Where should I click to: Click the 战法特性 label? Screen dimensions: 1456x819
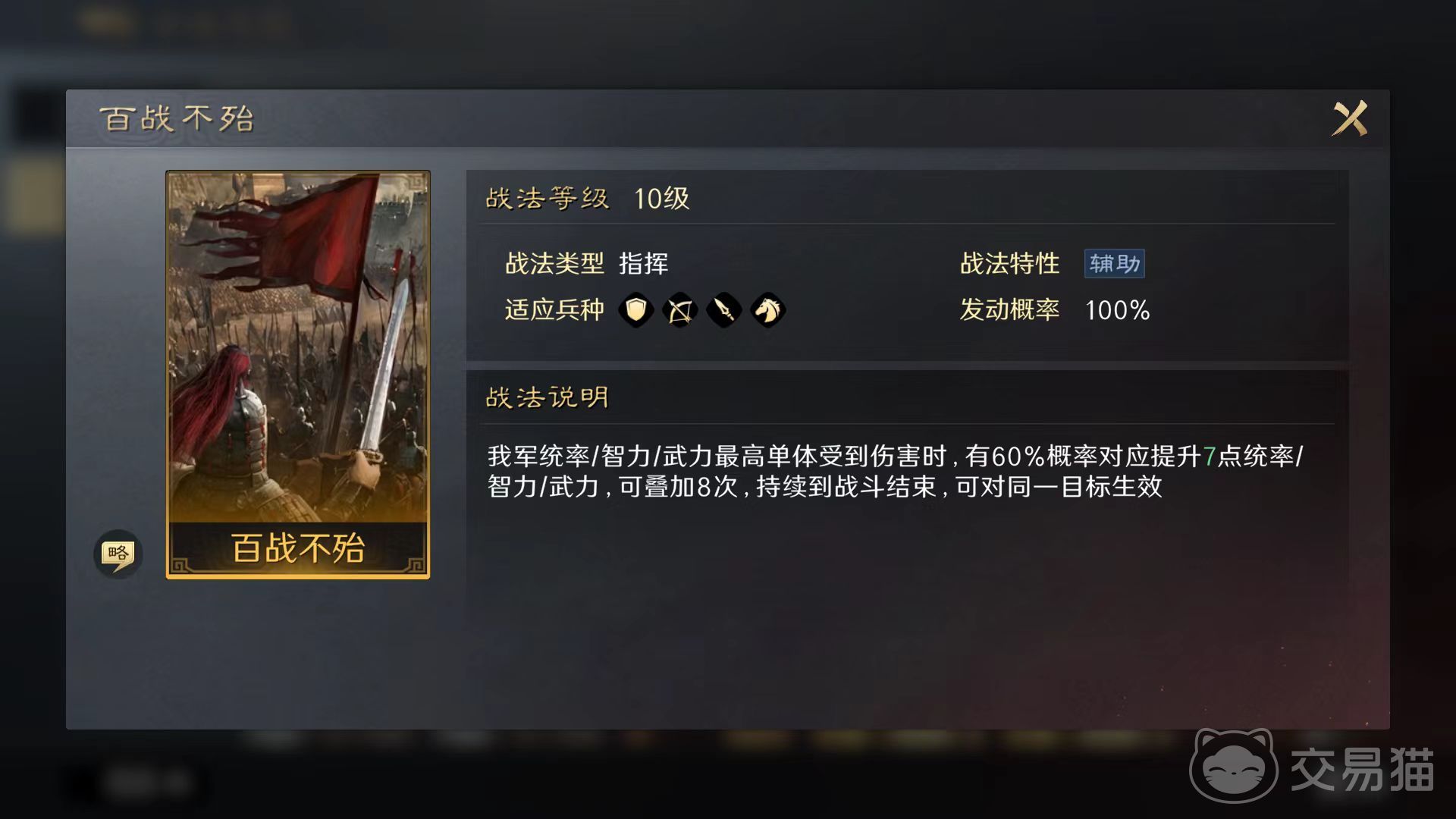pyautogui.click(x=1009, y=264)
